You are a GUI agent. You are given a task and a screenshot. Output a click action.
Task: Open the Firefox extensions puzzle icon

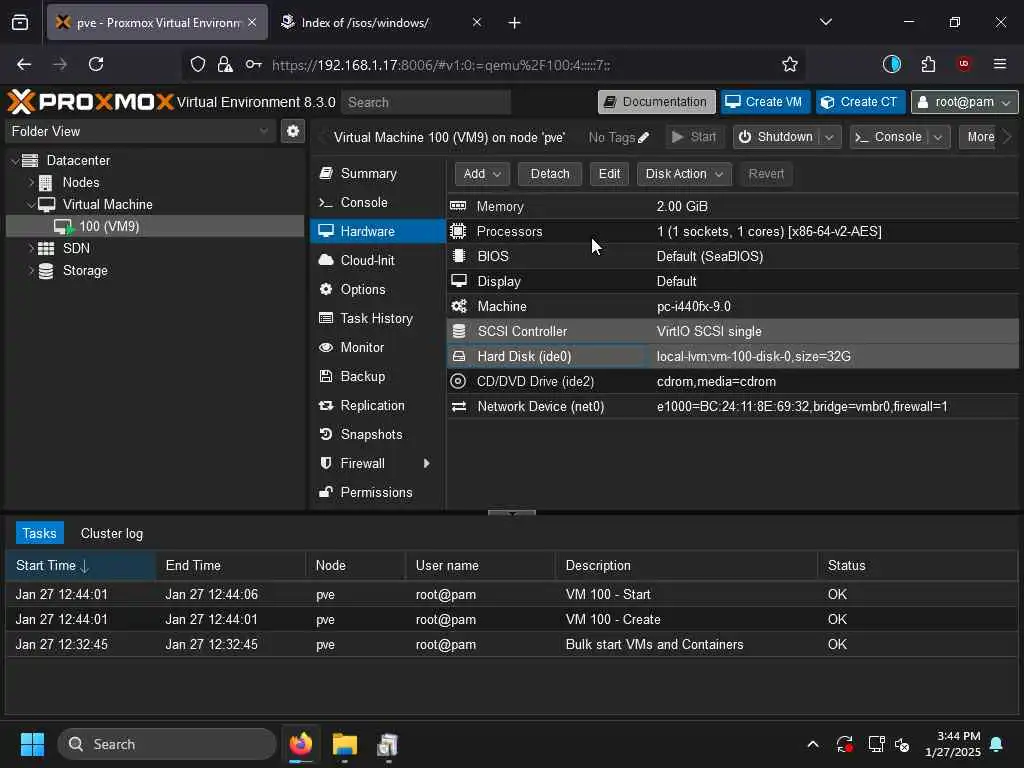coord(928,64)
